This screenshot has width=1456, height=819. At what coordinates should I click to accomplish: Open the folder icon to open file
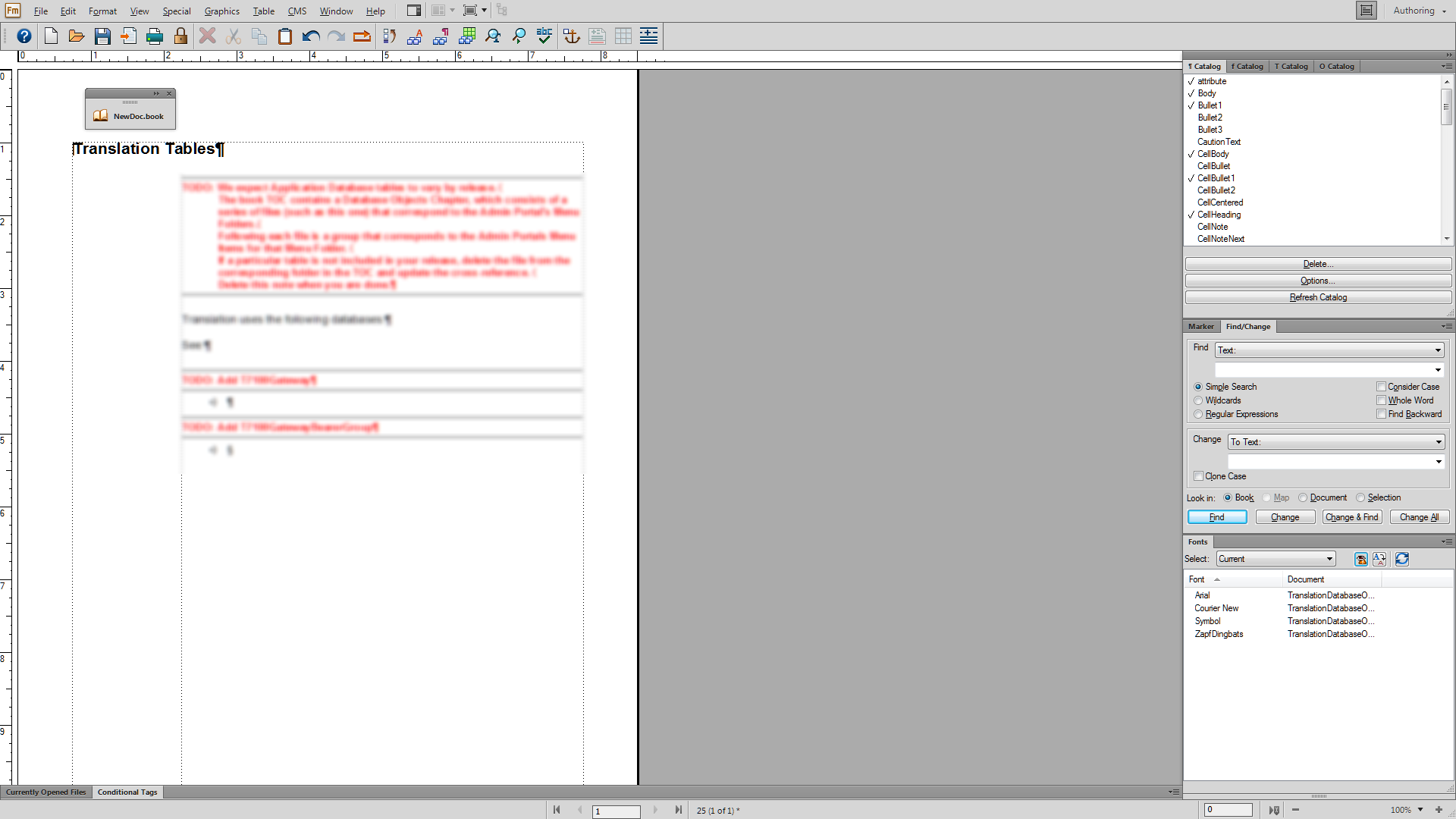(76, 36)
